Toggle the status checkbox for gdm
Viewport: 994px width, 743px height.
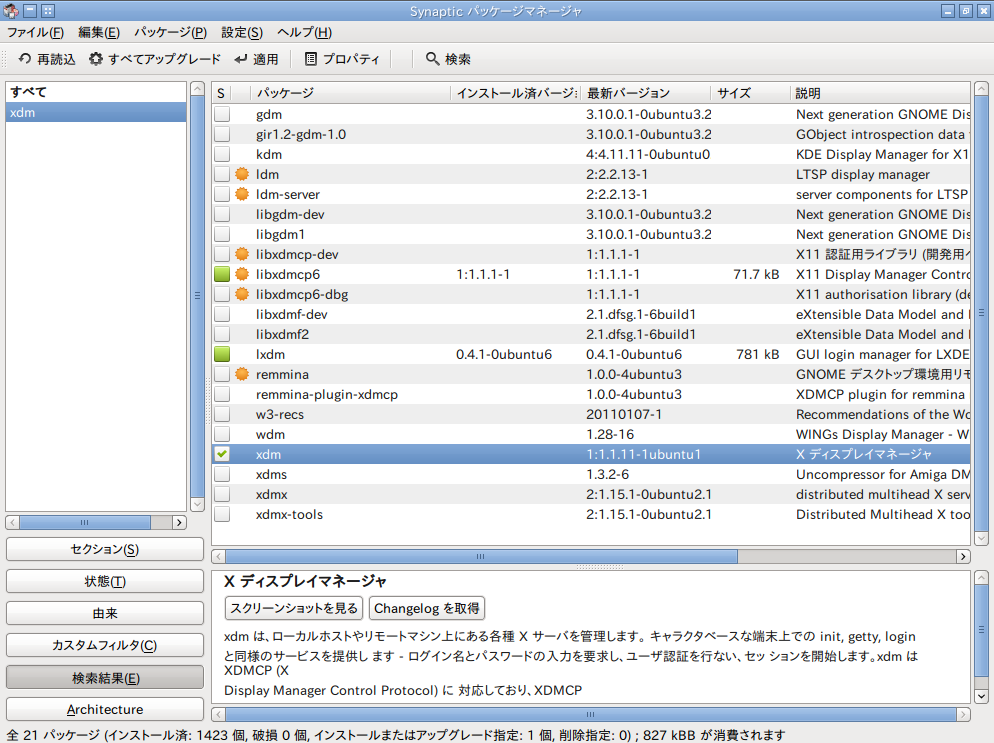click(x=222, y=114)
